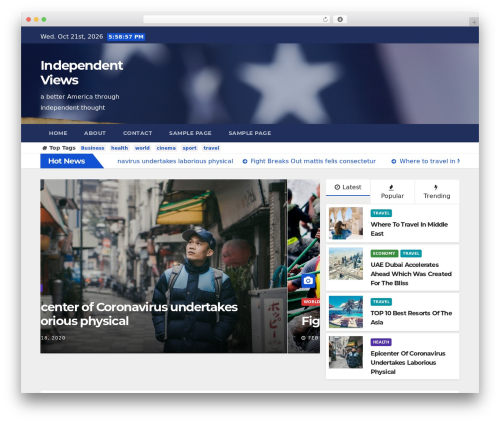Select the cinema tag

click(x=166, y=148)
